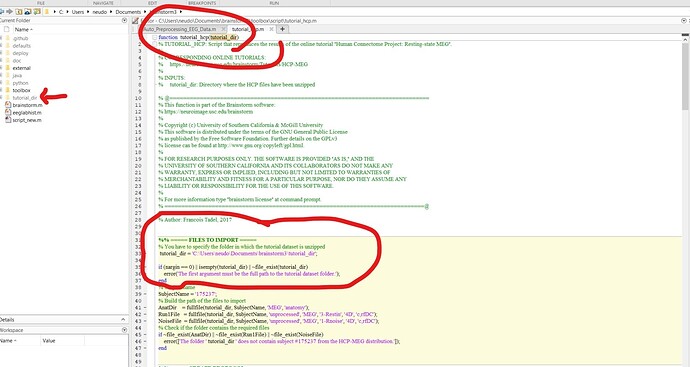Image resolution: width=690 pixels, height=367 pixels.
Task: Click editor scrollbar up arrow
Action: [x=686, y=39]
